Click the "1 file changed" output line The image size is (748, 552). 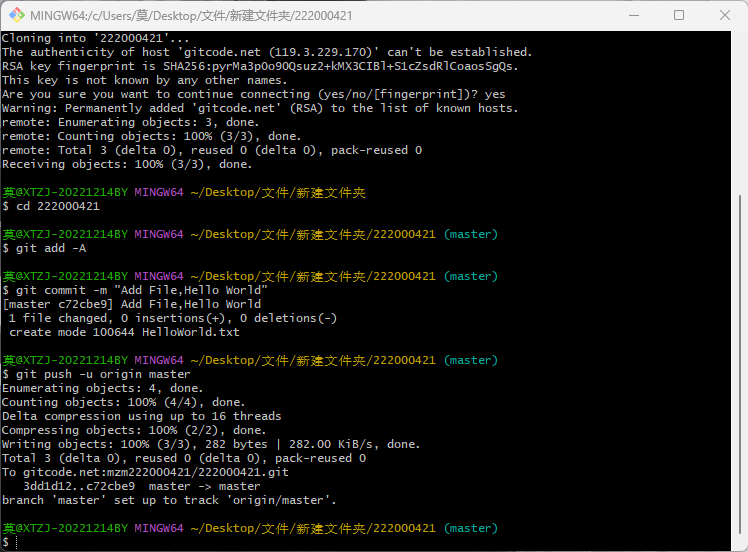(x=172, y=318)
